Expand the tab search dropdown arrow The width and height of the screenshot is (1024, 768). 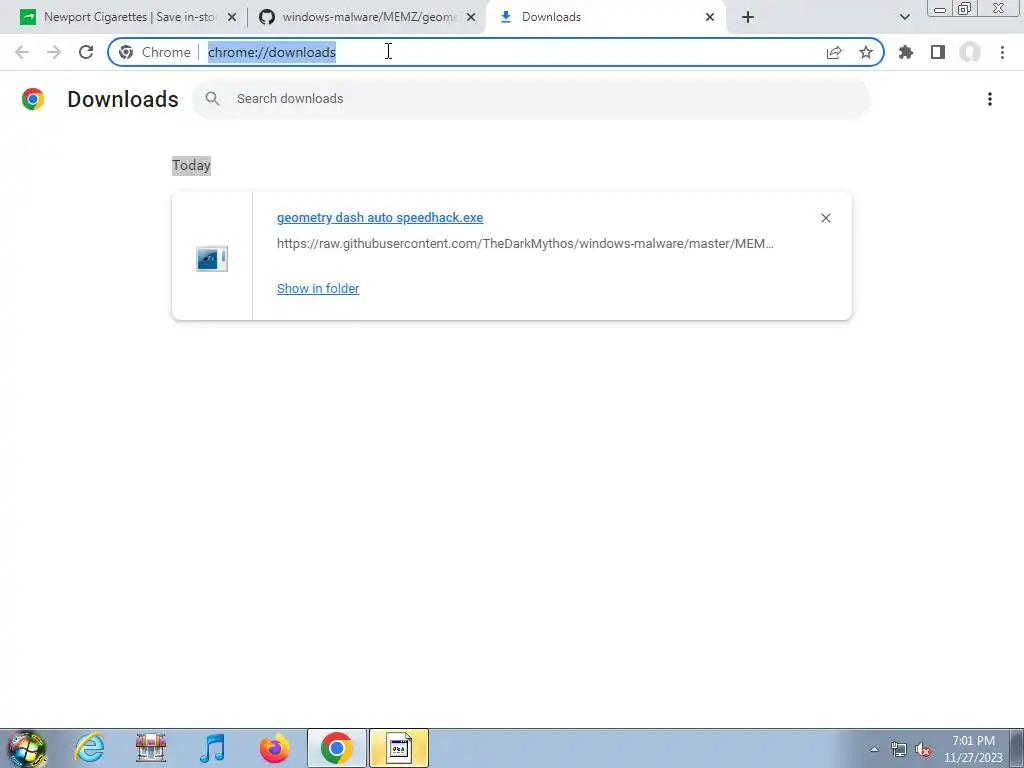coord(904,17)
